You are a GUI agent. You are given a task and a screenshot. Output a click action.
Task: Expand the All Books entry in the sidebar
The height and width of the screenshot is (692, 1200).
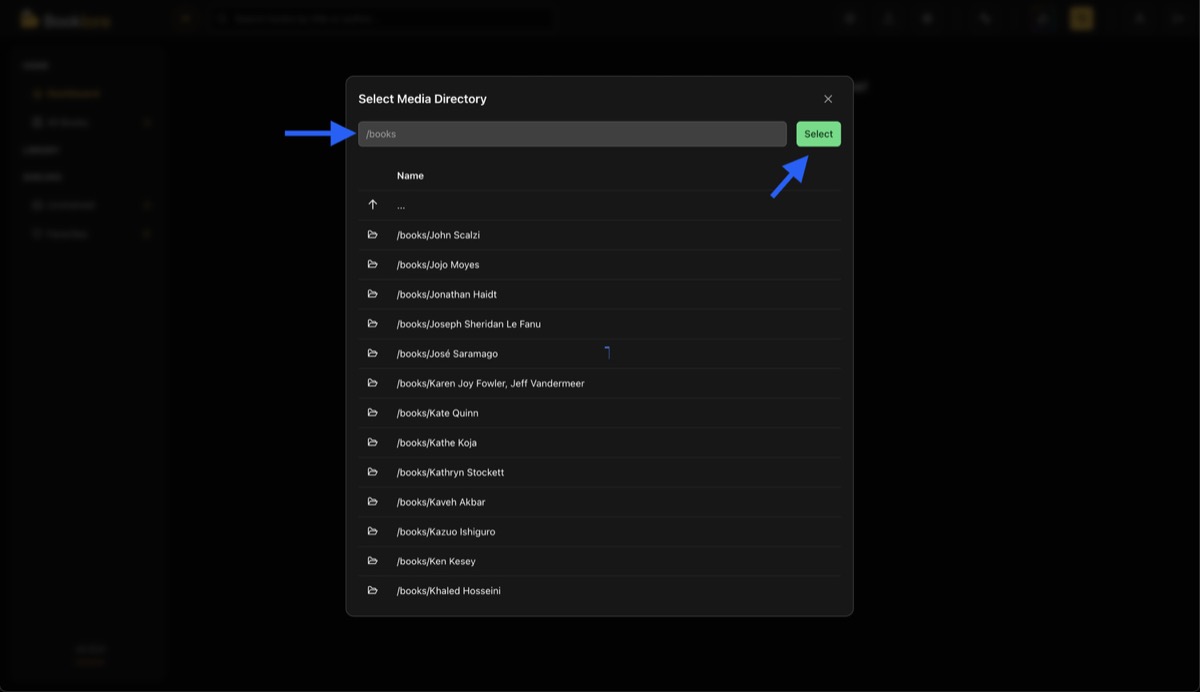pos(147,121)
